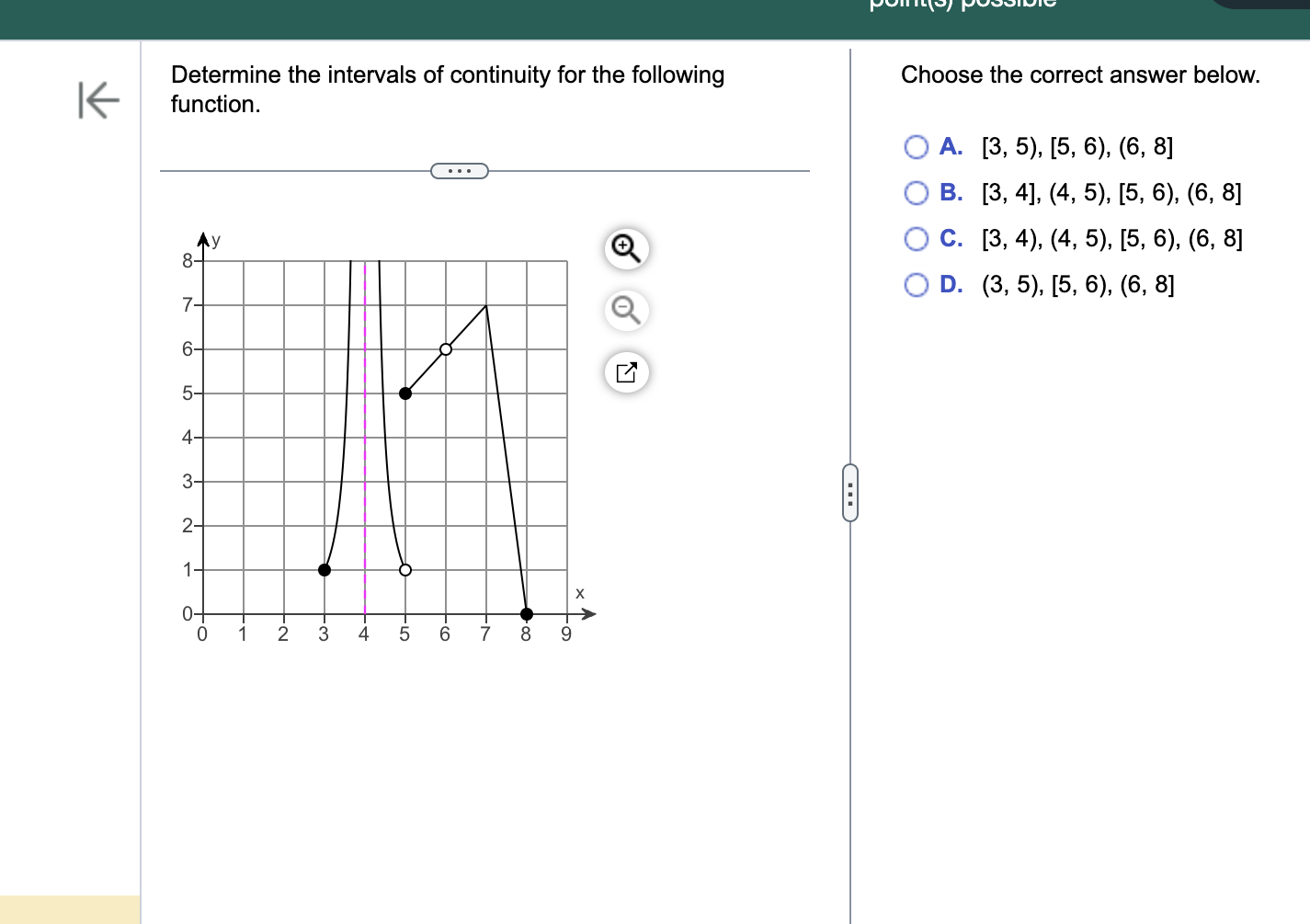The image size is (1310, 924).
Task: Select the zoom-out magnifier icon
Action: [626, 311]
